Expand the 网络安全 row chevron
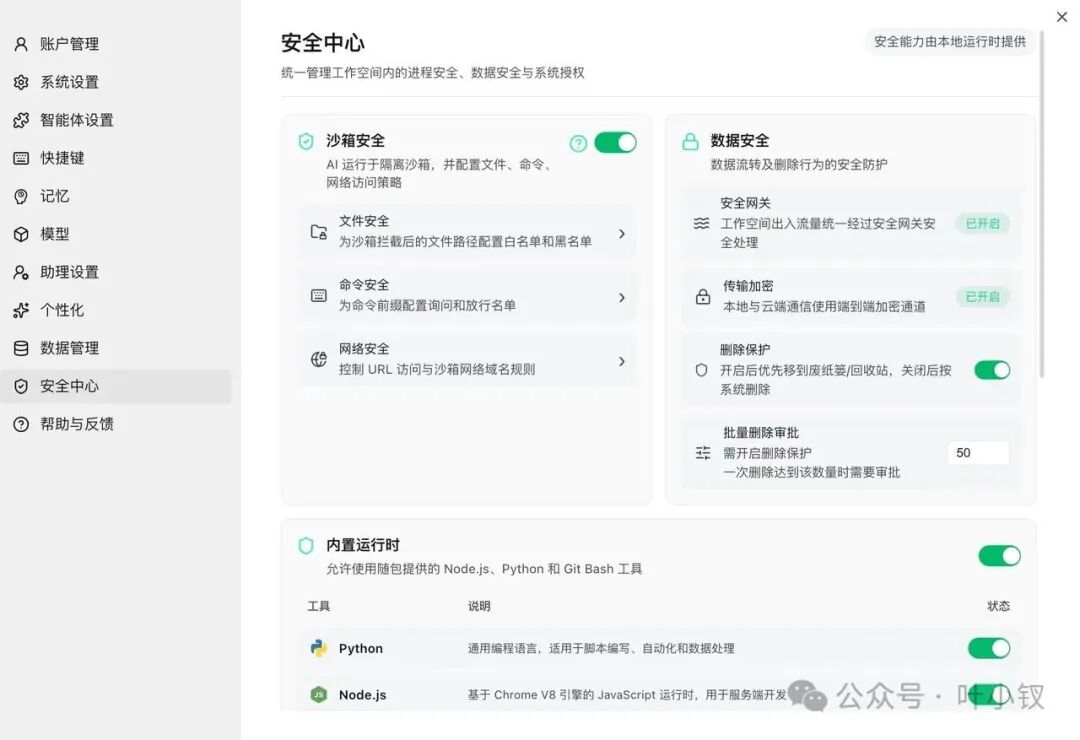 [x=622, y=361]
